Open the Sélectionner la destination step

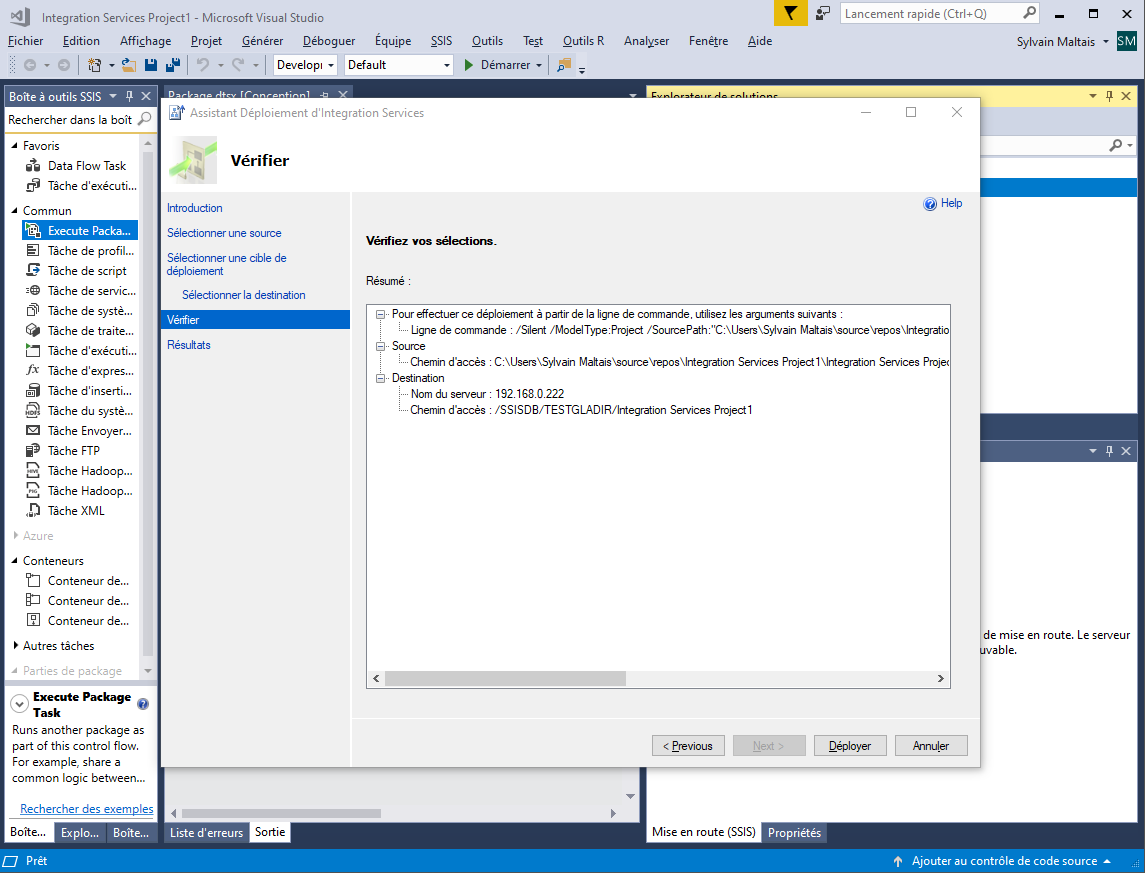pyautogui.click(x=244, y=295)
